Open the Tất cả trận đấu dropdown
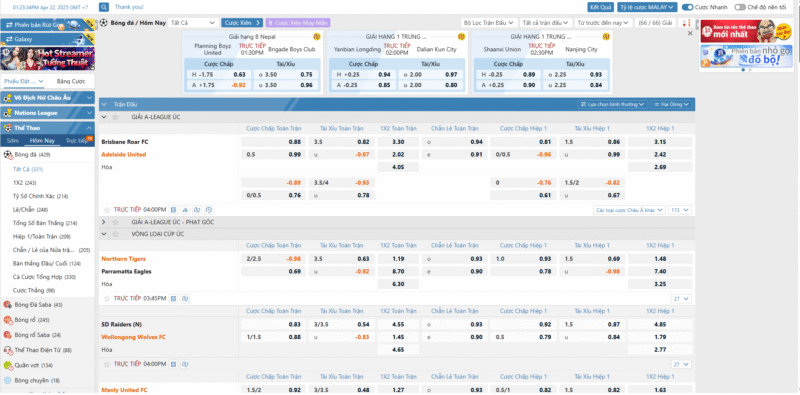 coord(545,23)
